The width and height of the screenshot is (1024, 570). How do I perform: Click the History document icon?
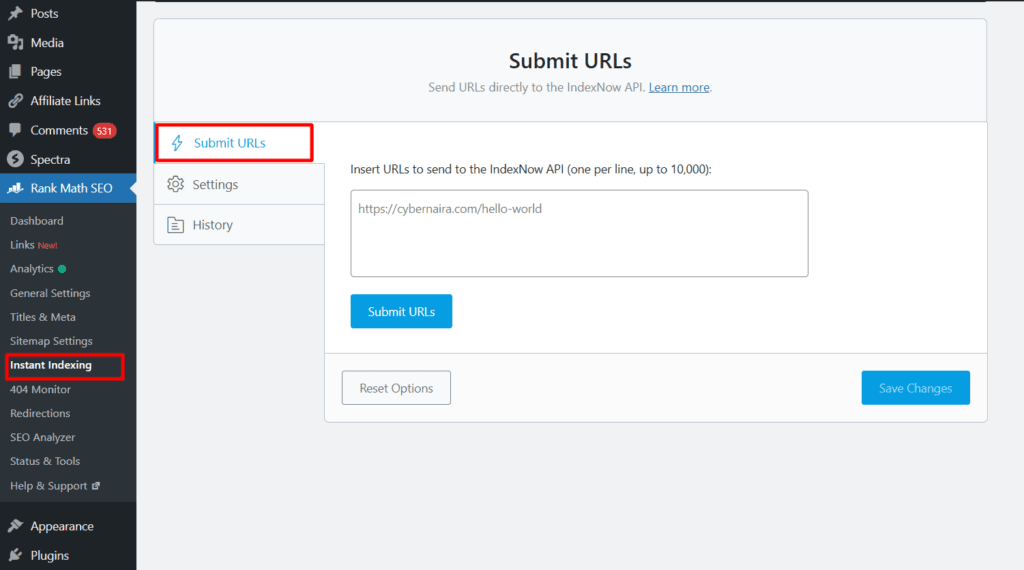pos(175,225)
